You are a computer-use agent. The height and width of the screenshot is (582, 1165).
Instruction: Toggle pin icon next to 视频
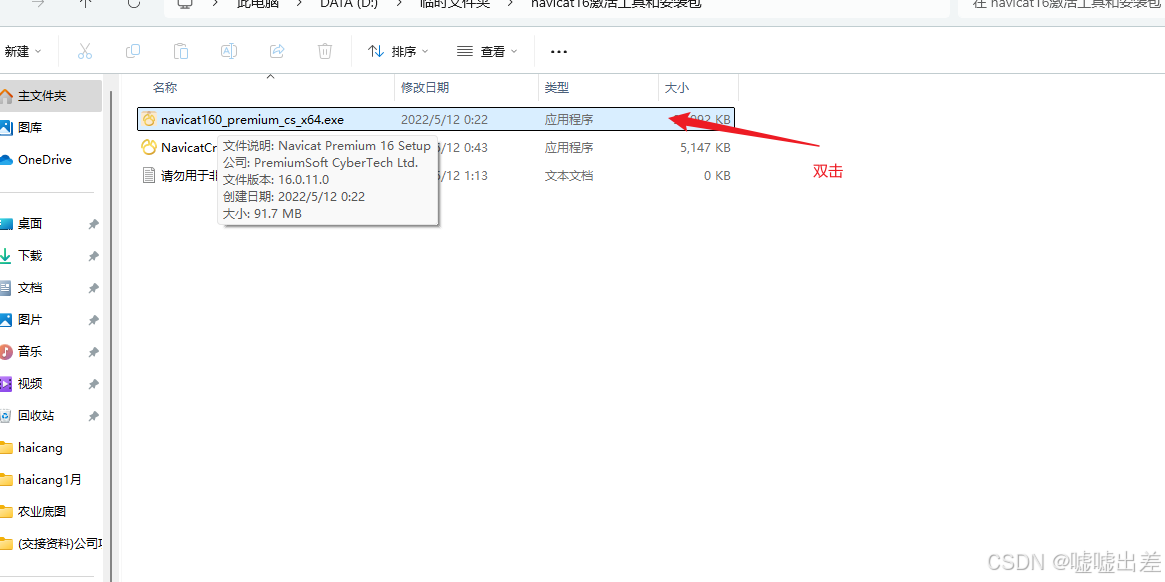click(94, 384)
